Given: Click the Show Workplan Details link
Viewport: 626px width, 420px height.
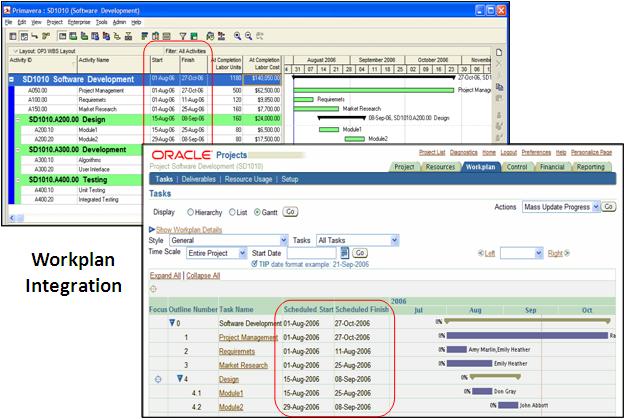Looking at the screenshot, I should pos(189,230).
